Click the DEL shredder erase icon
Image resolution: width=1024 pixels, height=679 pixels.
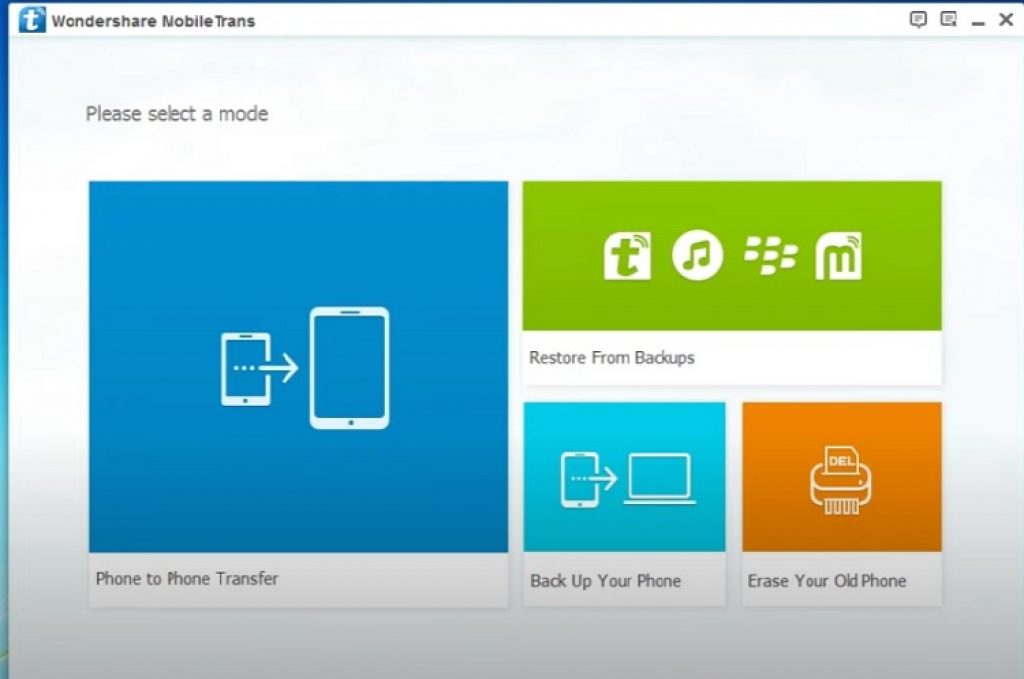841,477
